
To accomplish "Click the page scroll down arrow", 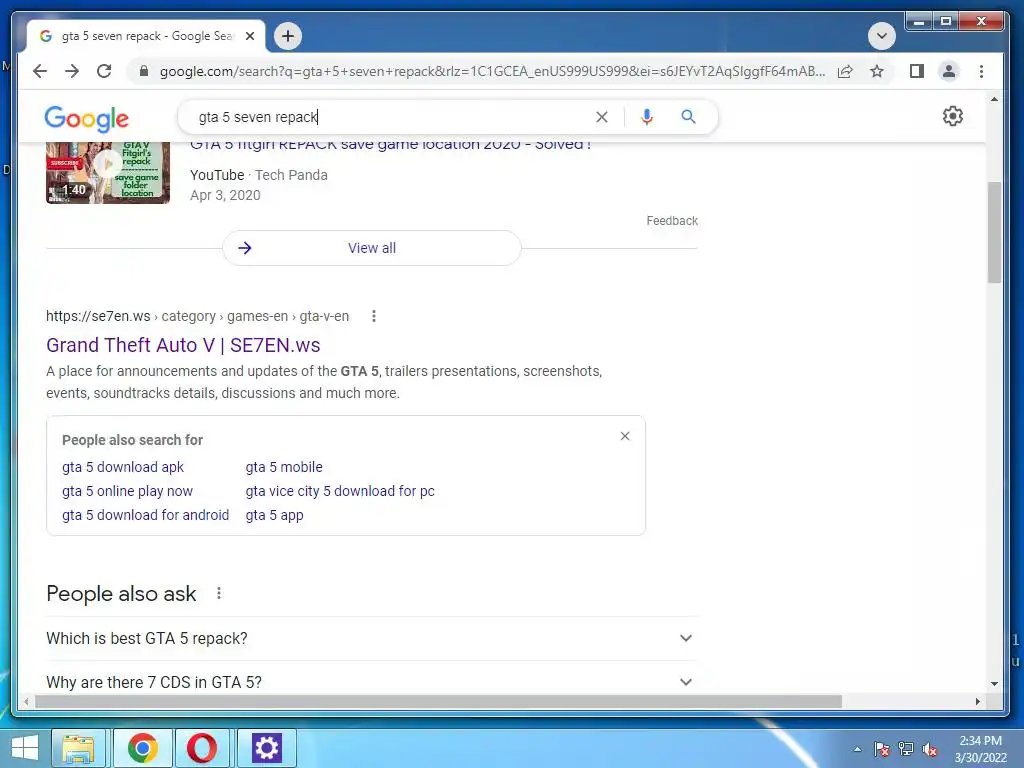I will (994, 684).
